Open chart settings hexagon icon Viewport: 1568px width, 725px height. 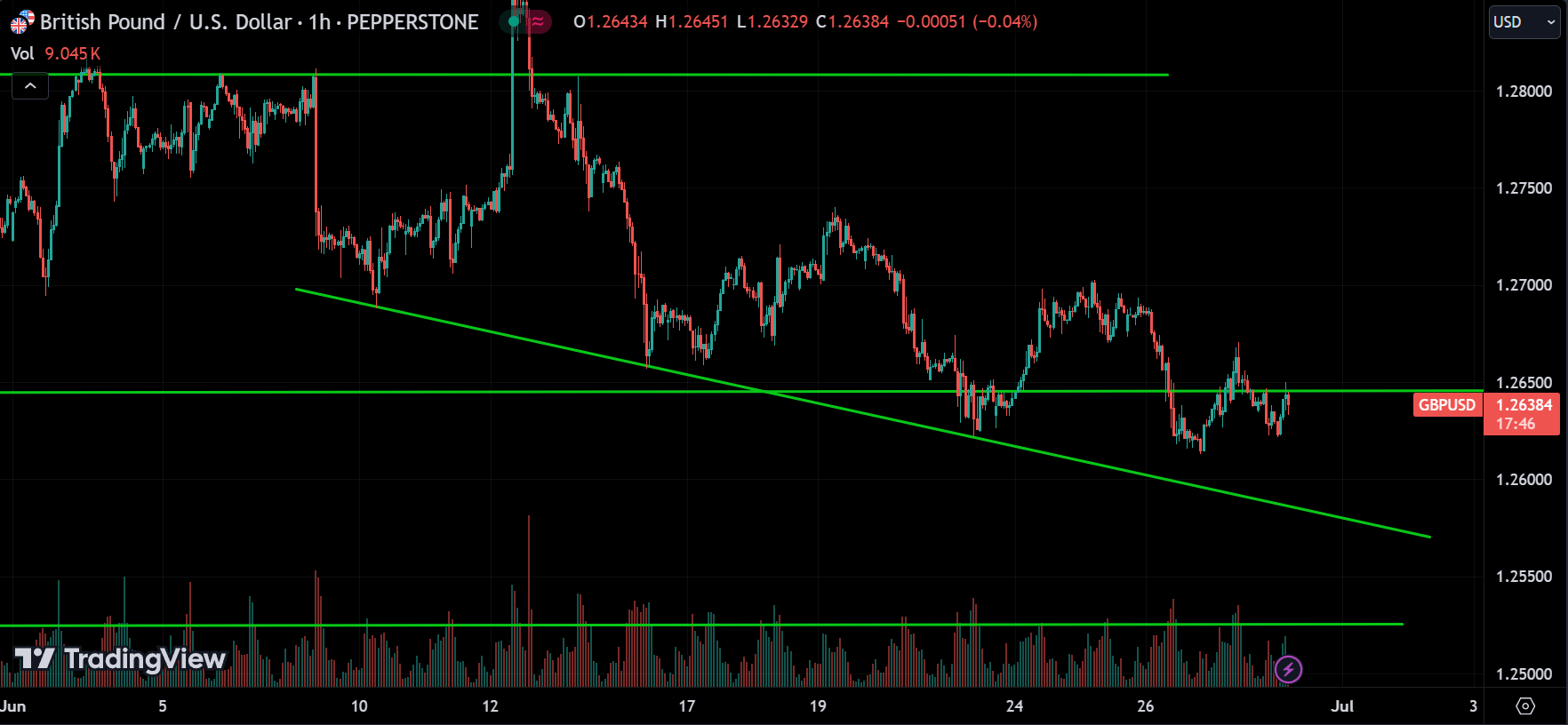pos(1525,706)
